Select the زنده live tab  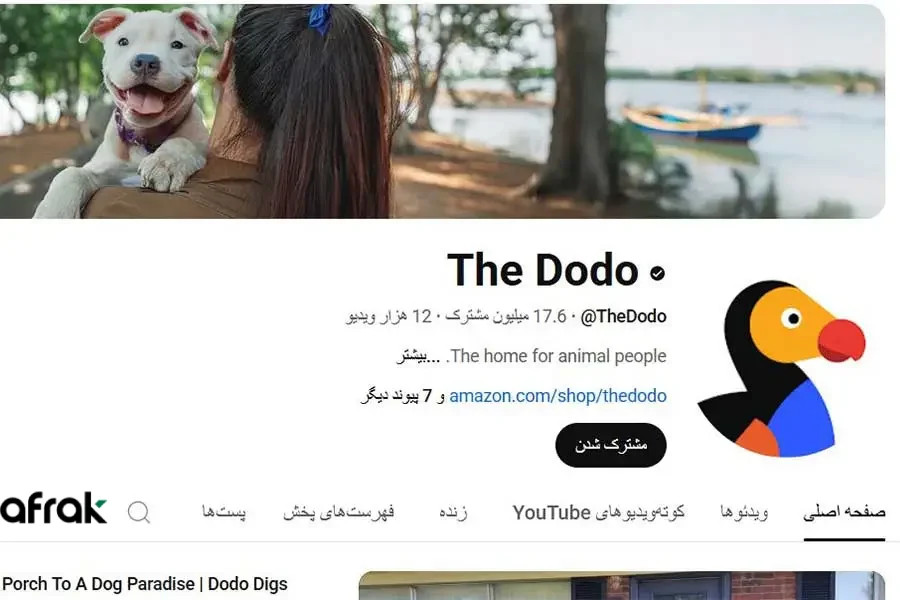click(453, 512)
